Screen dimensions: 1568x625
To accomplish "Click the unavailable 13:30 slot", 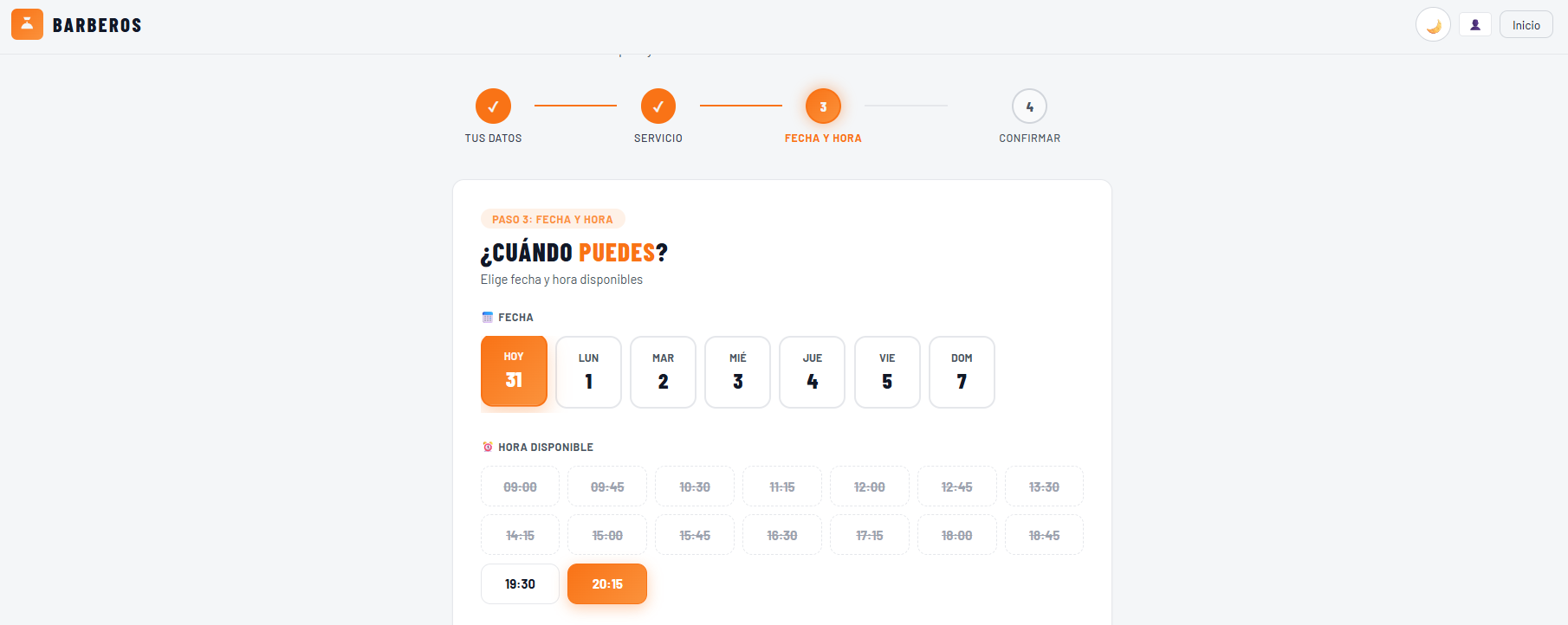I will [1044, 486].
